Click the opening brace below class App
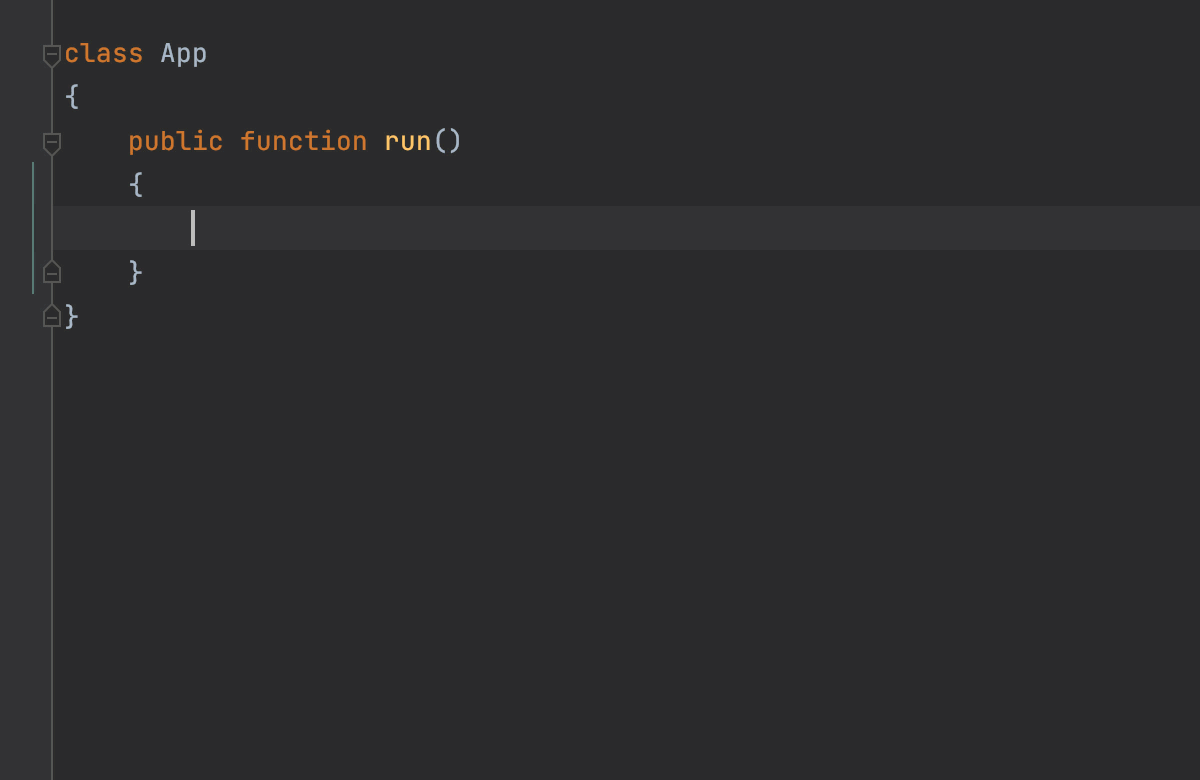This screenshot has width=1200, height=780. [x=71, y=98]
